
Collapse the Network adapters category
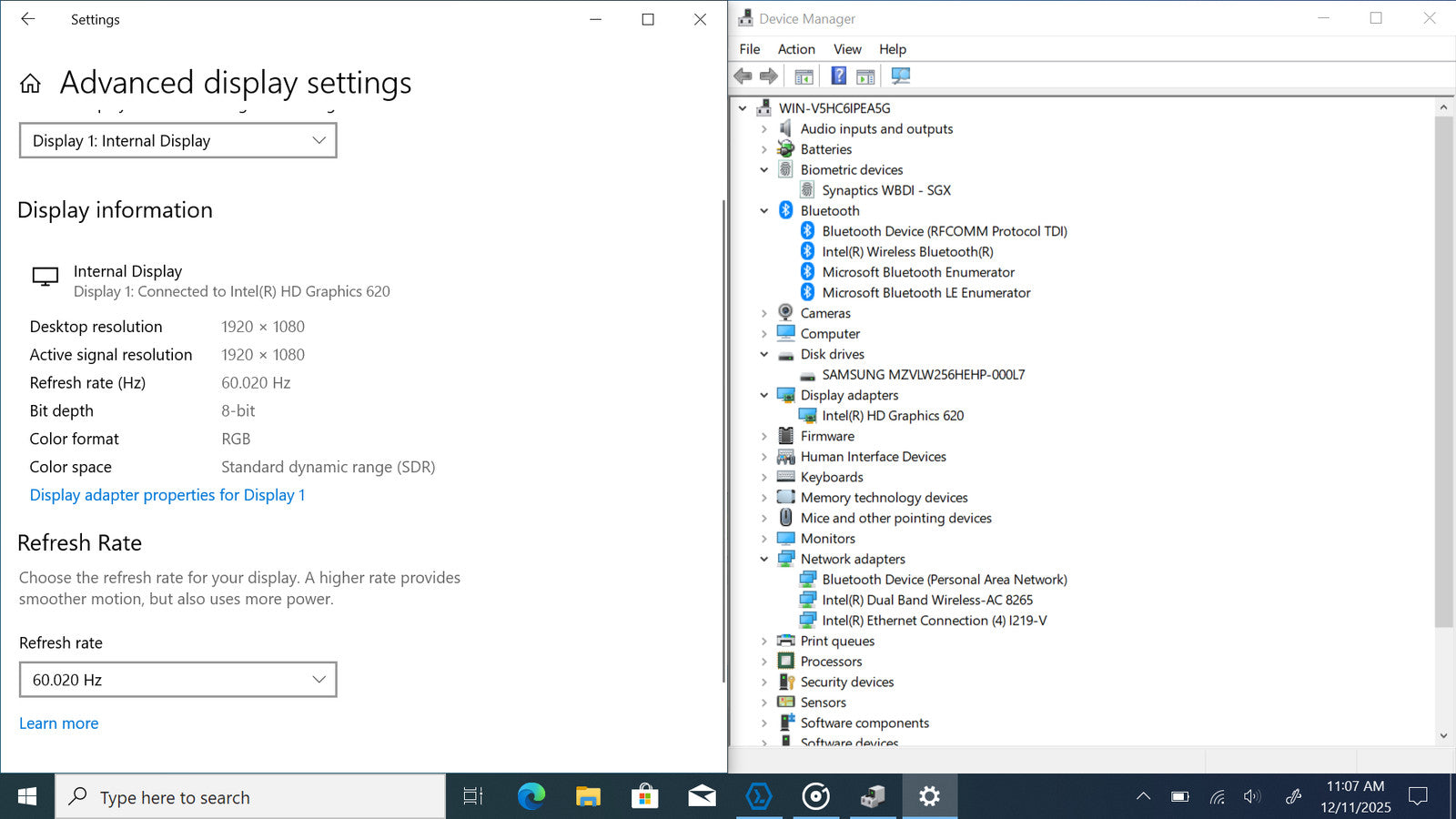coord(764,559)
